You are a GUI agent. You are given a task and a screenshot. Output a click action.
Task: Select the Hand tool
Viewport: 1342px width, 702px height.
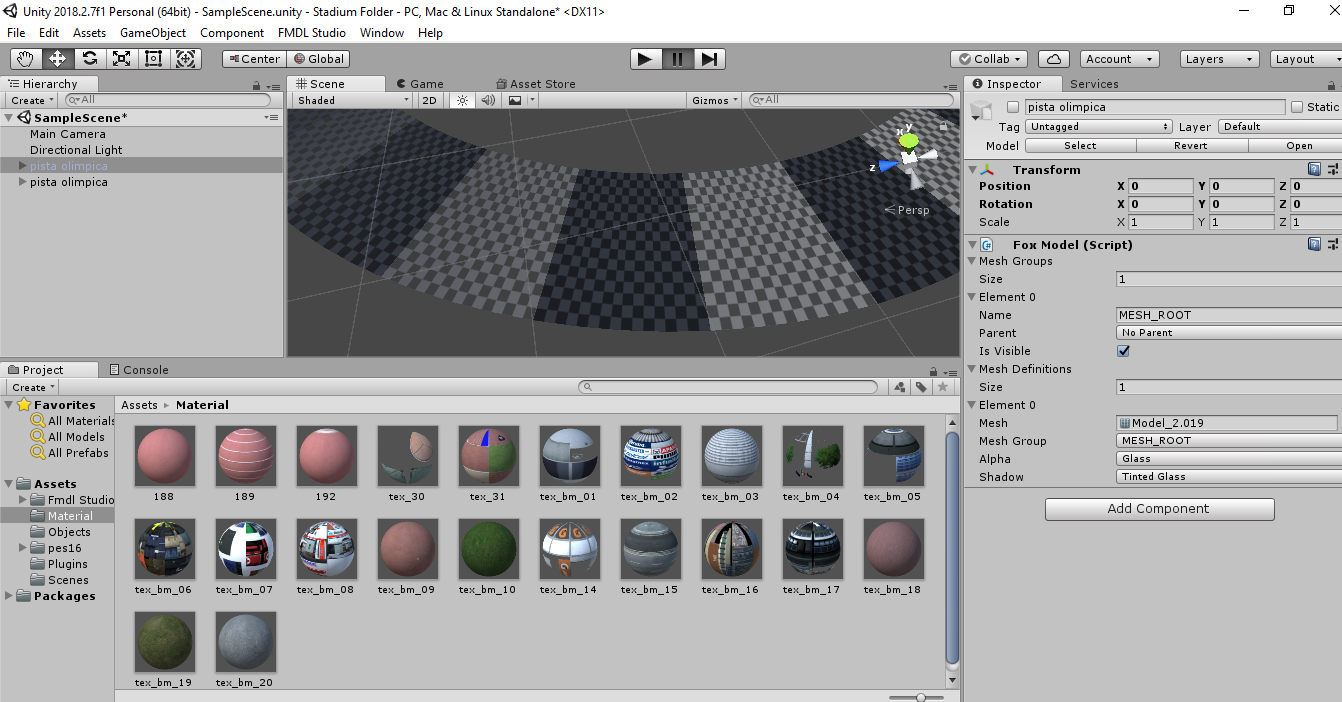tap(25, 59)
